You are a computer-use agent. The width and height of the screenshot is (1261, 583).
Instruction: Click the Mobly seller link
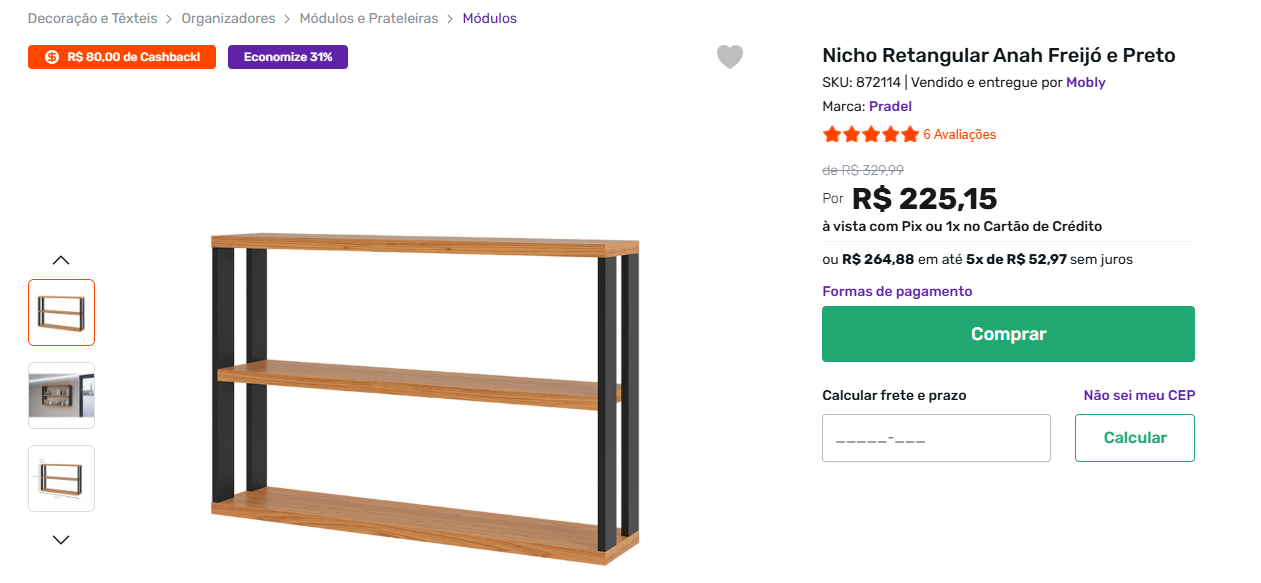tap(1085, 82)
